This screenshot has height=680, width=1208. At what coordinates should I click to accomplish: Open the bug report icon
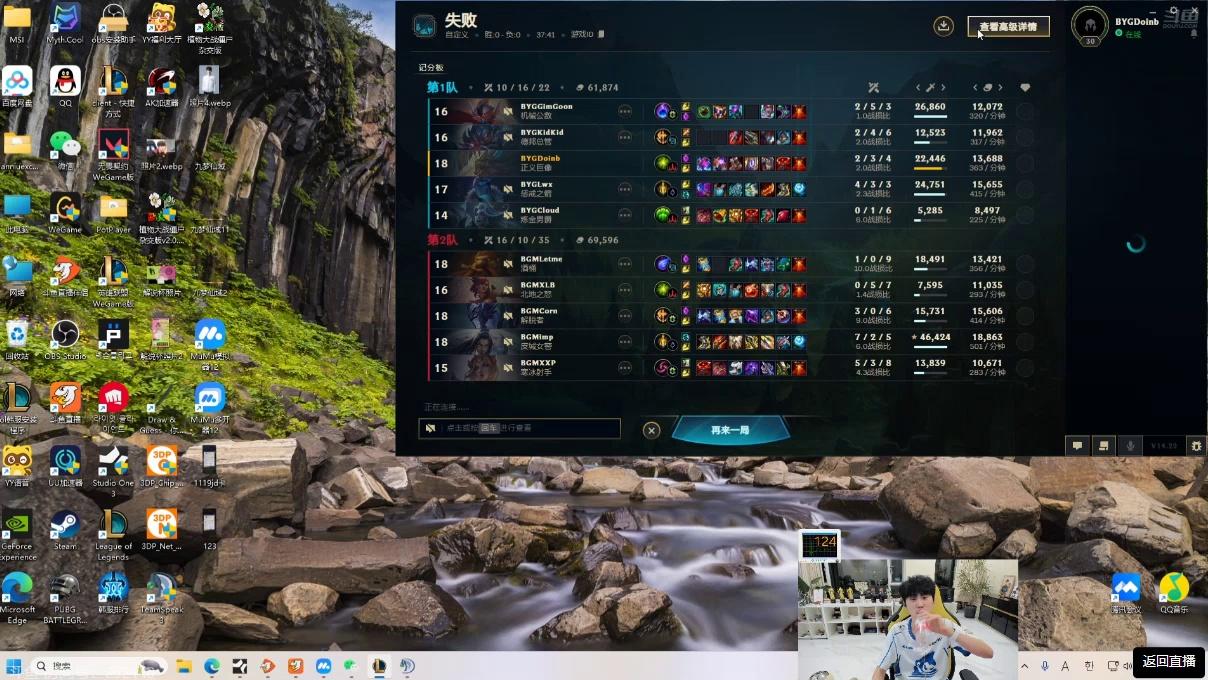tap(1196, 446)
